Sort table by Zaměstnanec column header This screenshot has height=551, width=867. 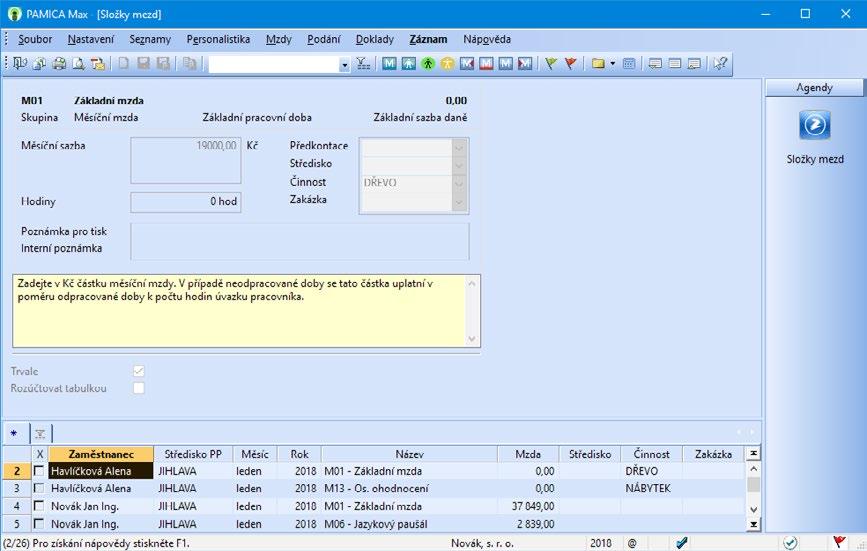(101, 454)
